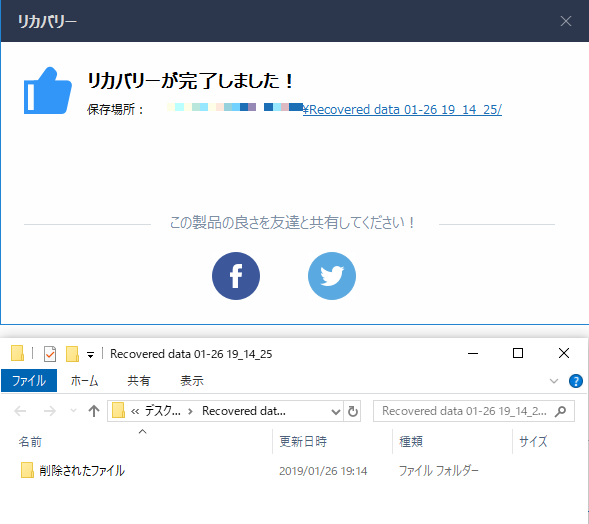
Task: Open the Recovered data save location link
Action: coord(402,109)
